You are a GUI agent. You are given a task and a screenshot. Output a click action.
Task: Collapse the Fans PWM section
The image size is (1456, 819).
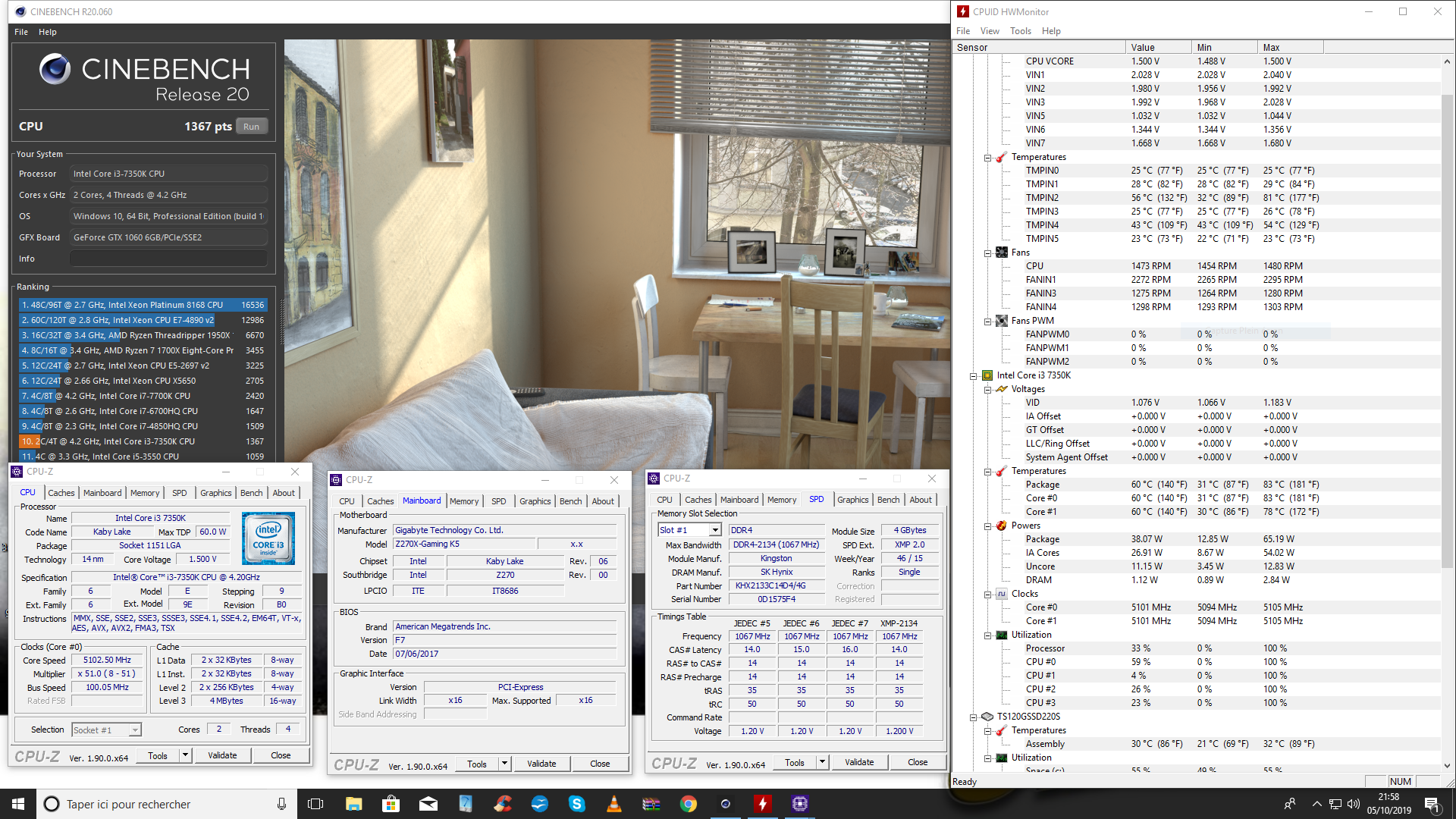[x=987, y=321]
